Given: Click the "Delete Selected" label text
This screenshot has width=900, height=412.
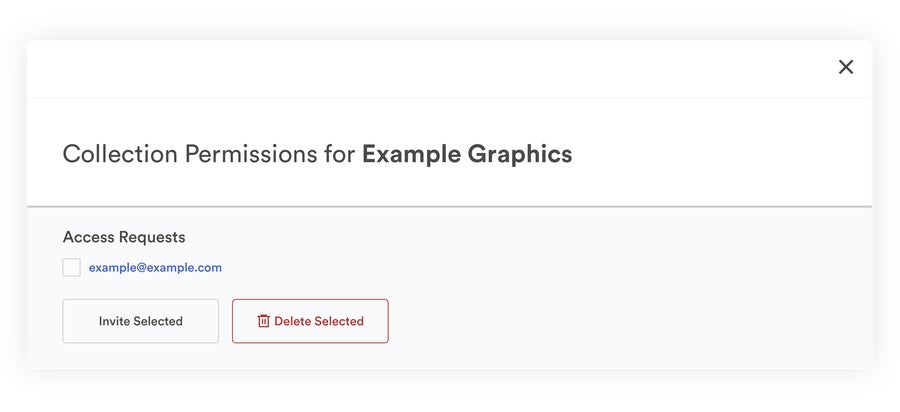Looking at the screenshot, I should 319,321.
